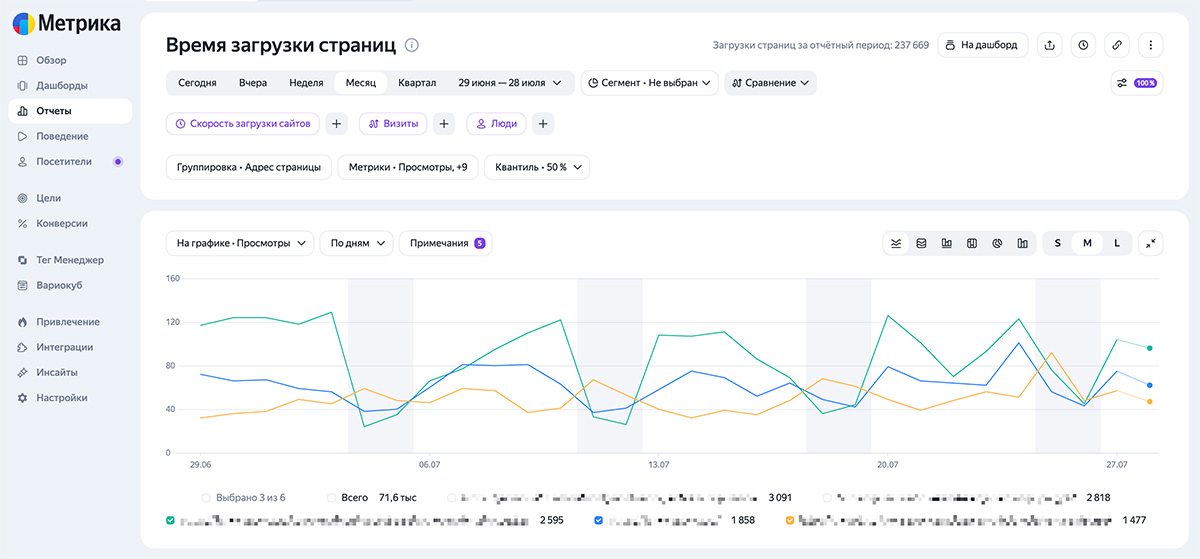Image resolution: width=1200 pixels, height=559 pixels.
Task: Select the Вчера period tab
Action: [x=253, y=83]
